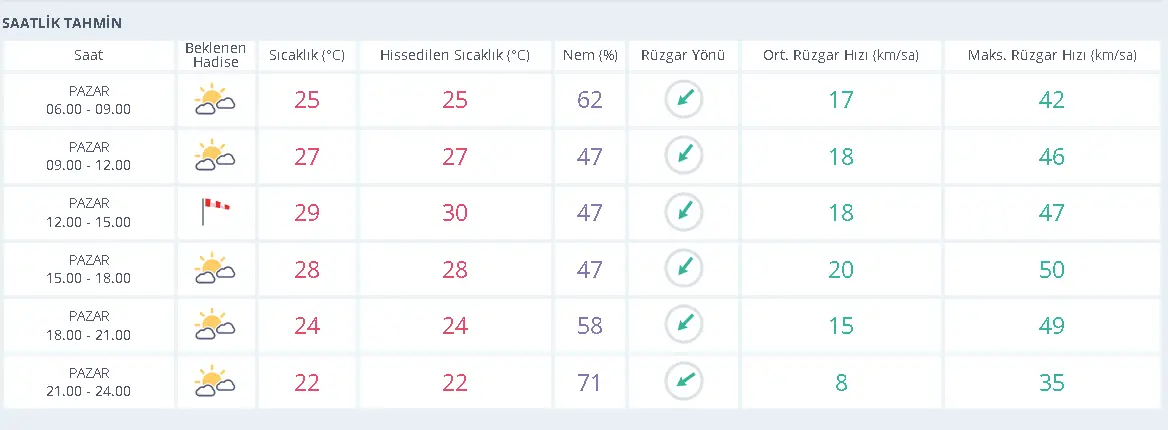Select the Rüzgar Yönü column header
Screen dimensions: 1168x430
click(684, 55)
